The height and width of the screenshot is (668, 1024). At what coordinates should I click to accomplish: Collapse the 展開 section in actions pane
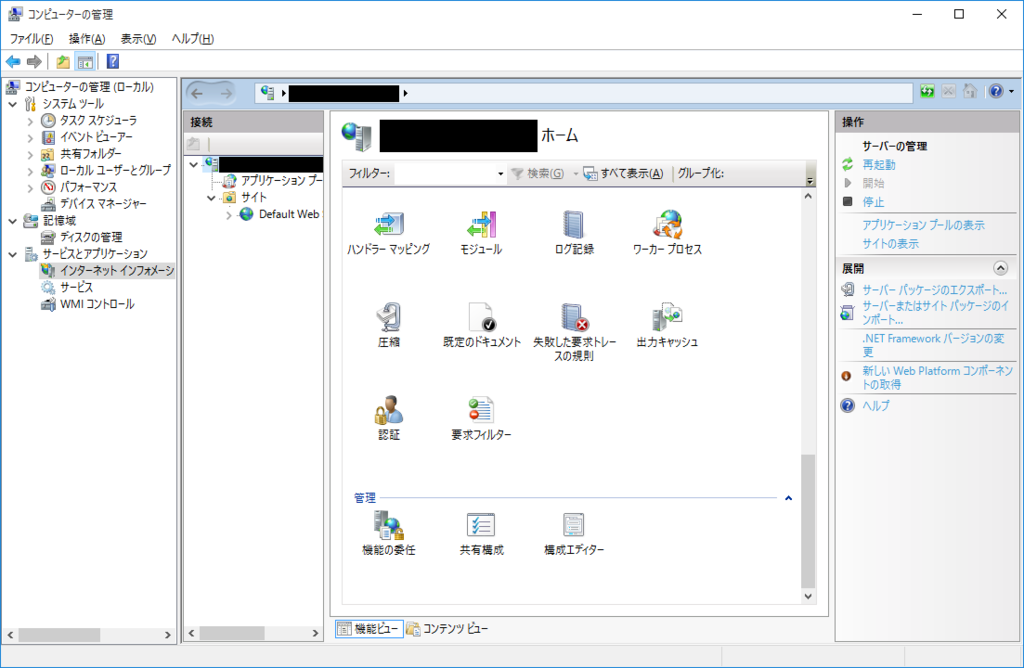click(x=1000, y=268)
